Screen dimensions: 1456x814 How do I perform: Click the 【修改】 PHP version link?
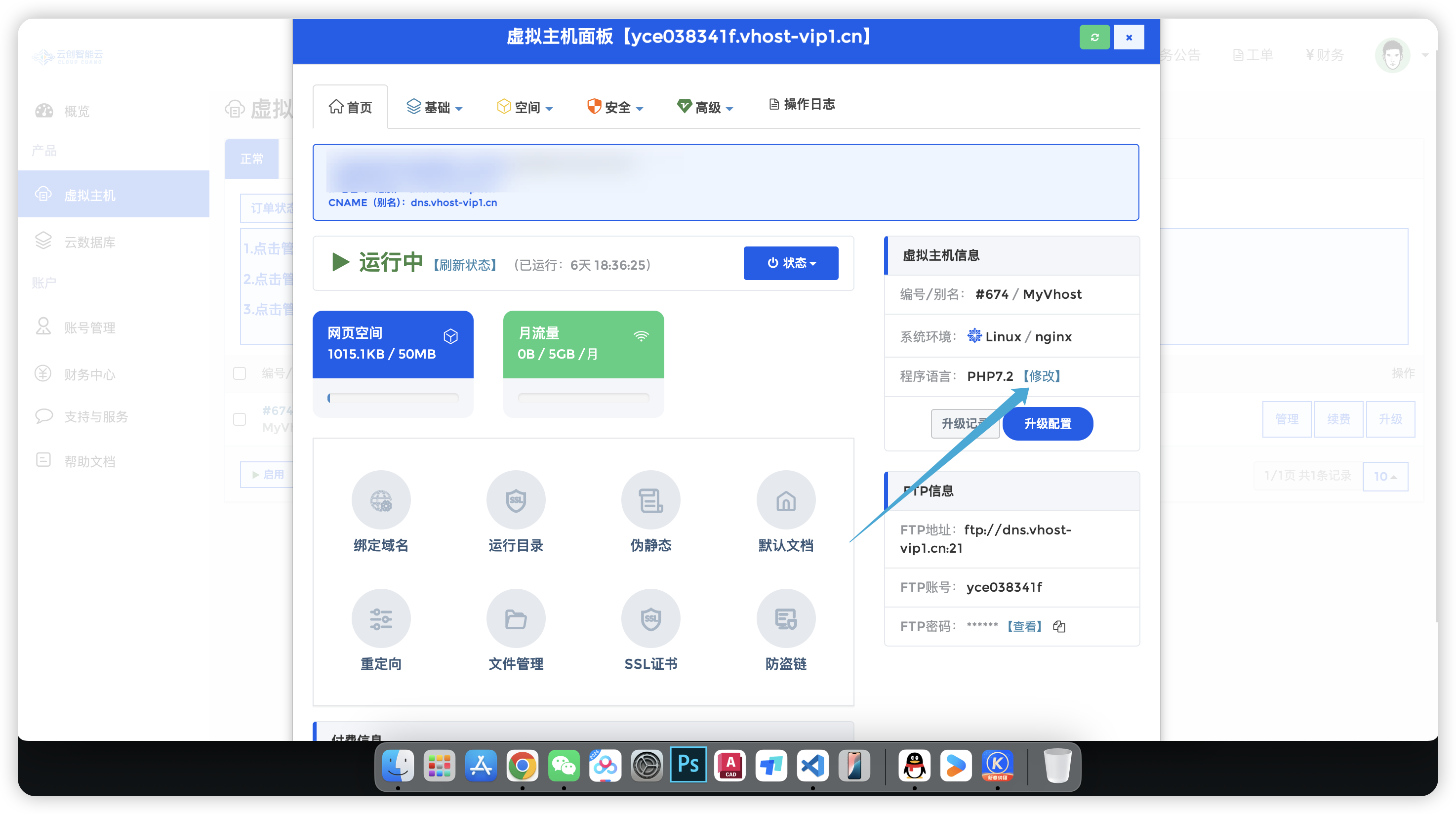[x=1042, y=376]
